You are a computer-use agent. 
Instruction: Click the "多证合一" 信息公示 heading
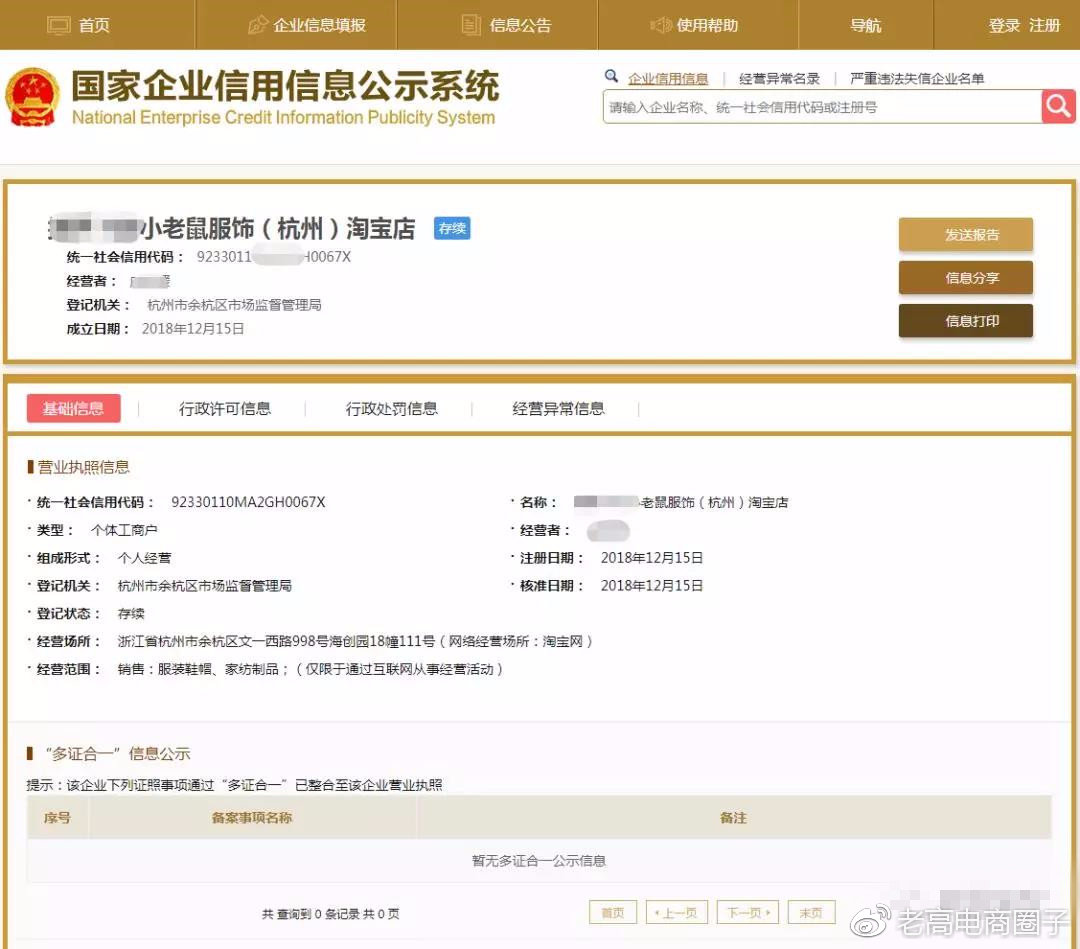click(118, 753)
